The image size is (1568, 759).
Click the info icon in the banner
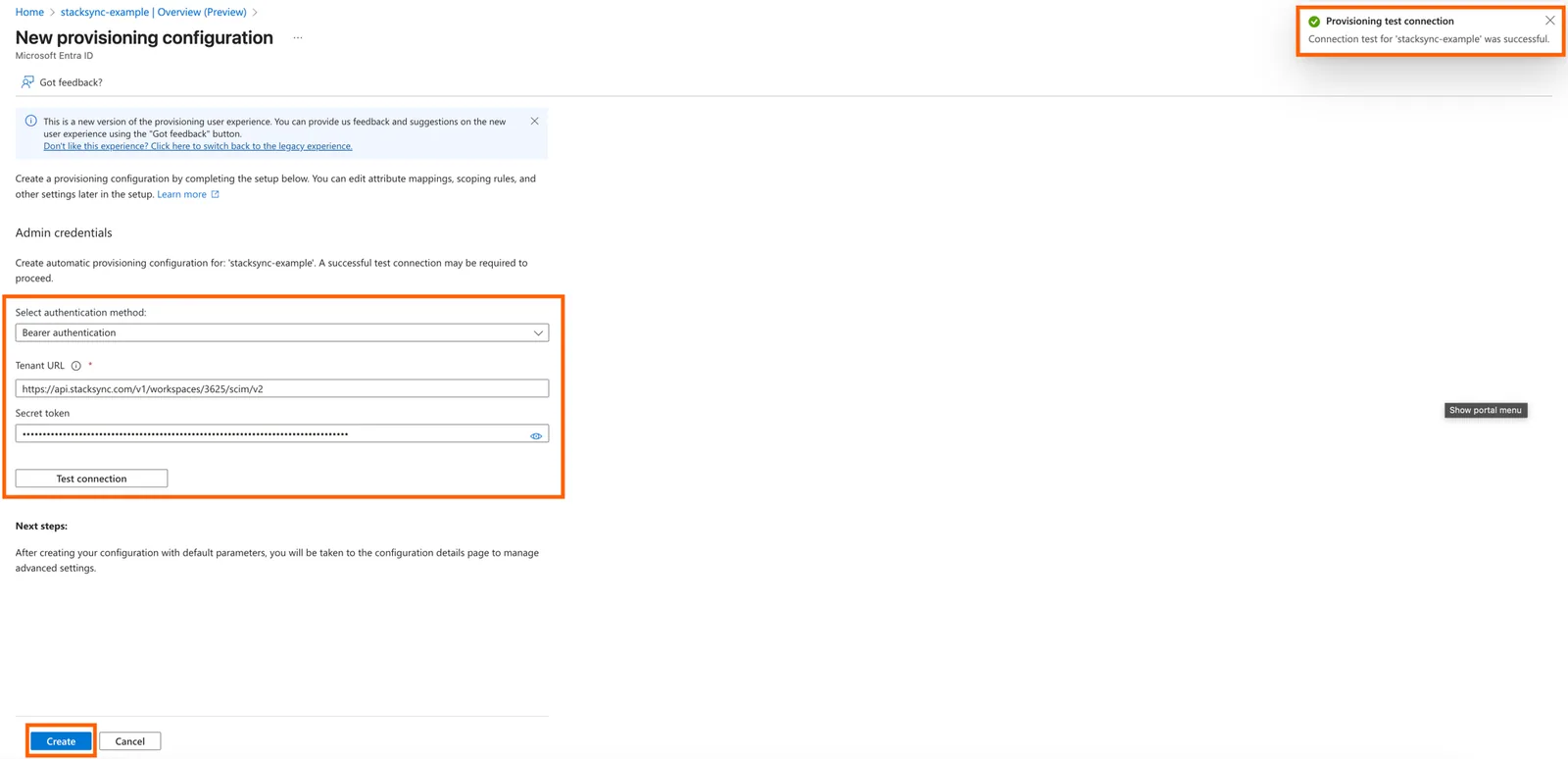(x=30, y=122)
